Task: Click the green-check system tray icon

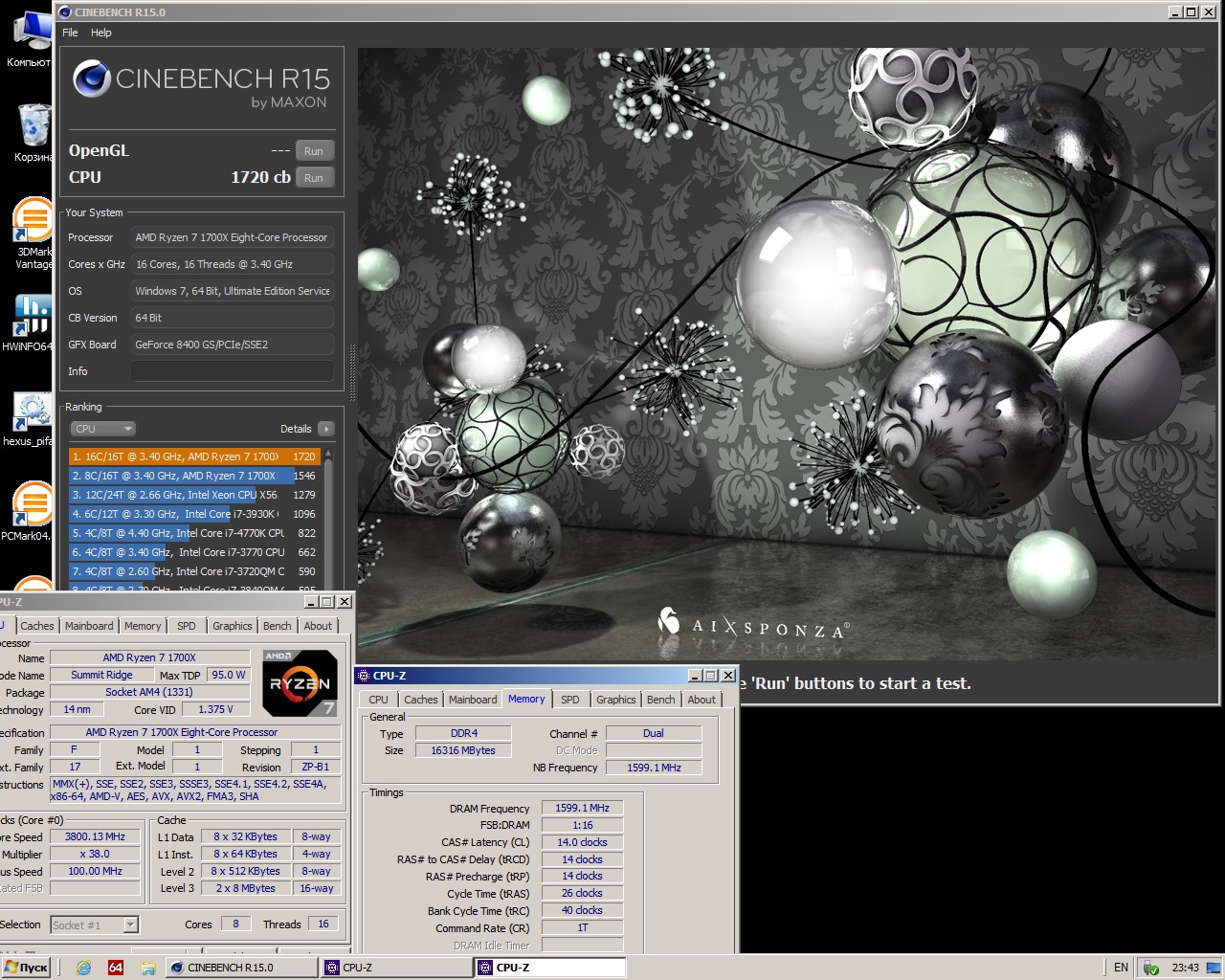Action: pos(1151,968)
